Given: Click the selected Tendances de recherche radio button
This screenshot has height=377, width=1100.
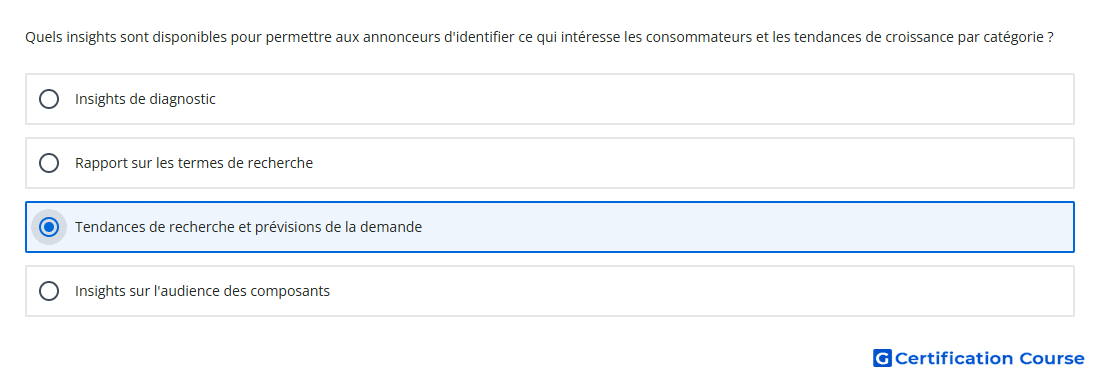Looking at the screenshot, I should (x=49, y=227).
